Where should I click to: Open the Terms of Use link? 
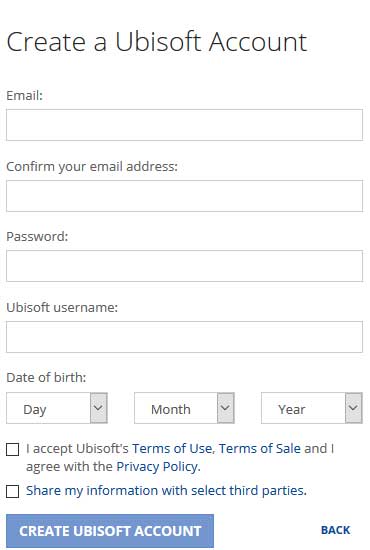point(172,449)
